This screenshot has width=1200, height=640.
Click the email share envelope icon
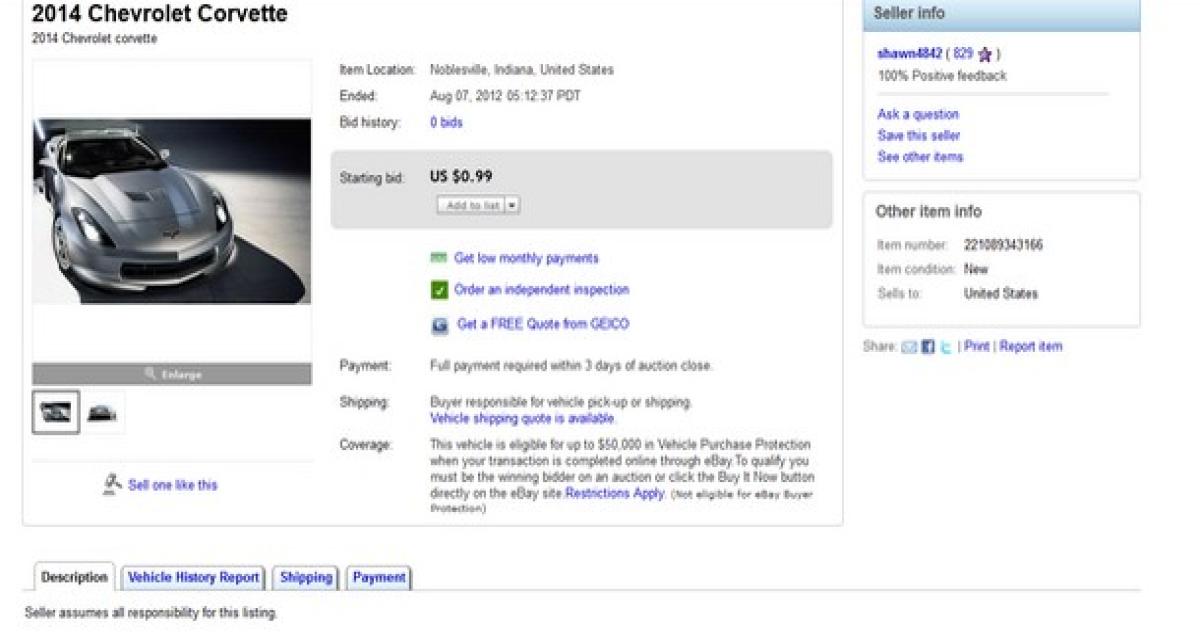click(x=909, y=347)
